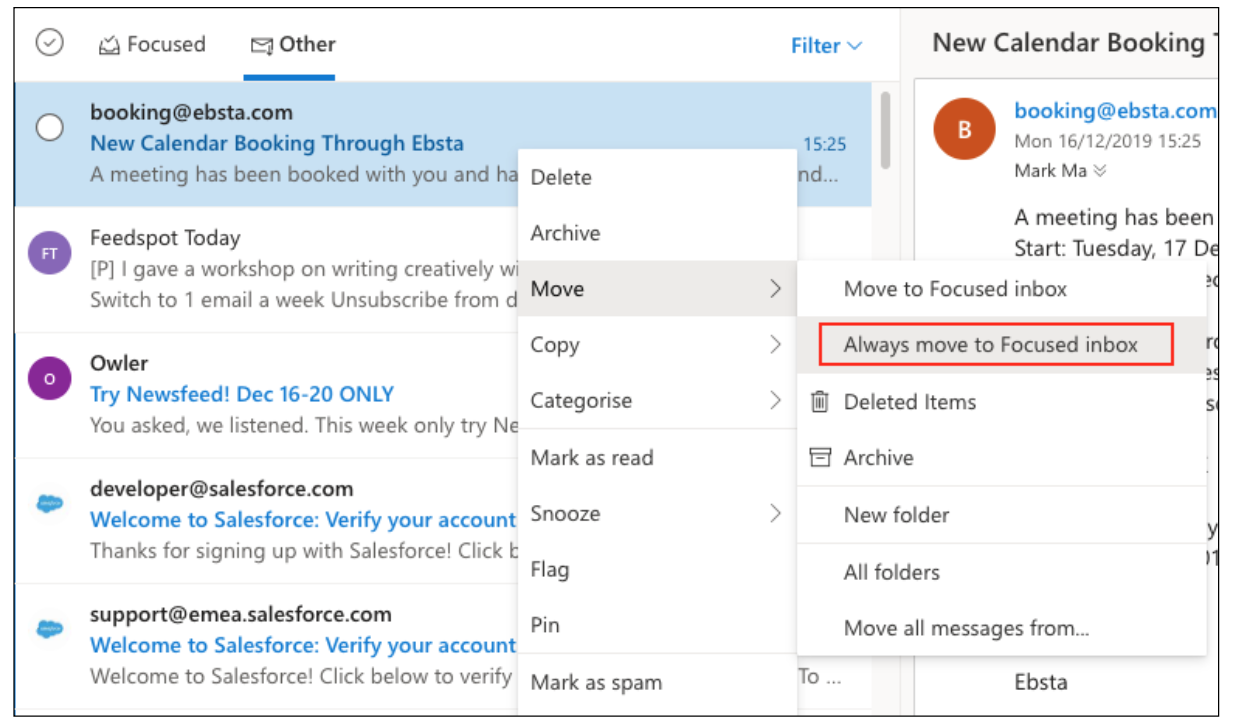Click the purple Owler sender avatar
The width and height of the screenshot is (1236, 728).
pyautogui.click(x=50, y=378)
